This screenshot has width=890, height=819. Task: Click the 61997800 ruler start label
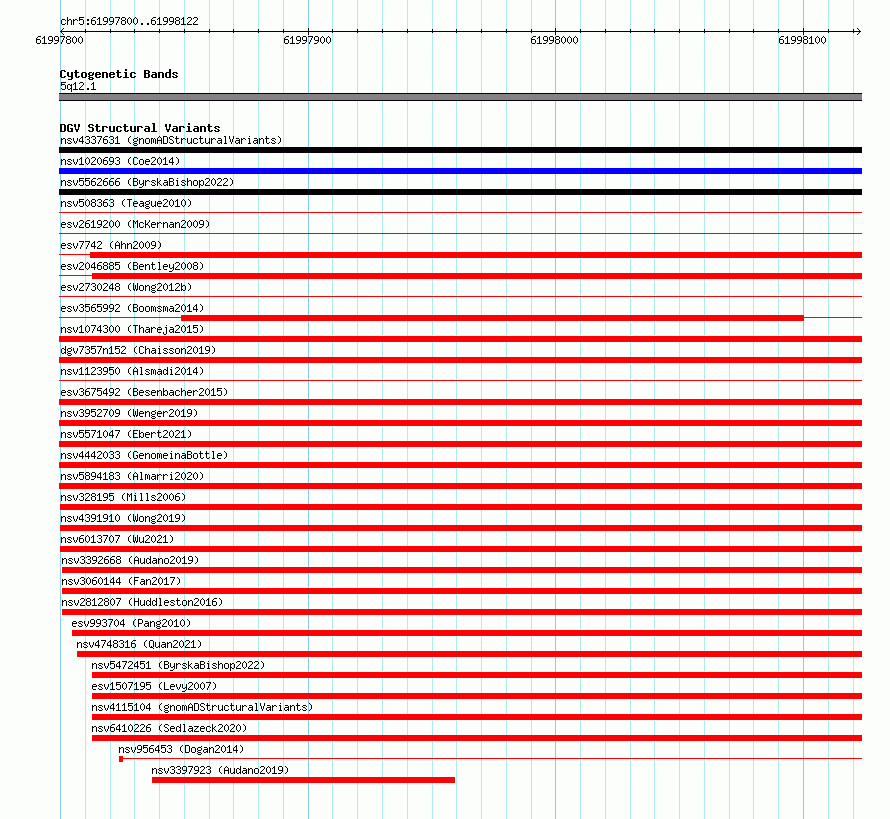(59, 40)
